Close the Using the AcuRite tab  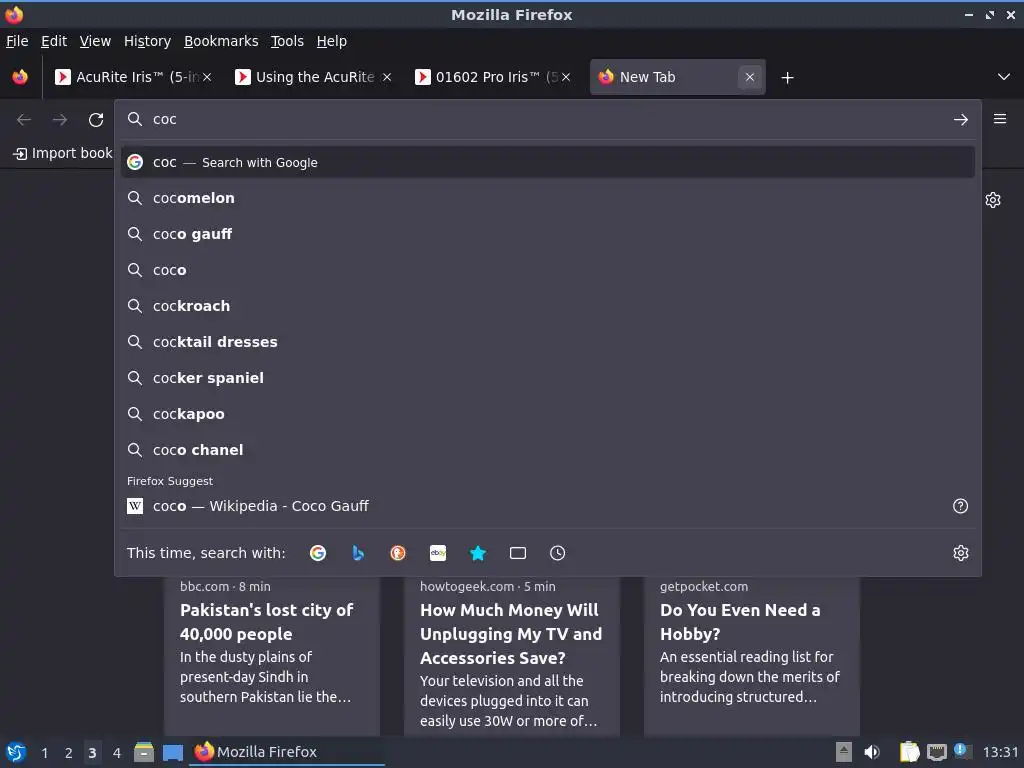tap(387, 77)
